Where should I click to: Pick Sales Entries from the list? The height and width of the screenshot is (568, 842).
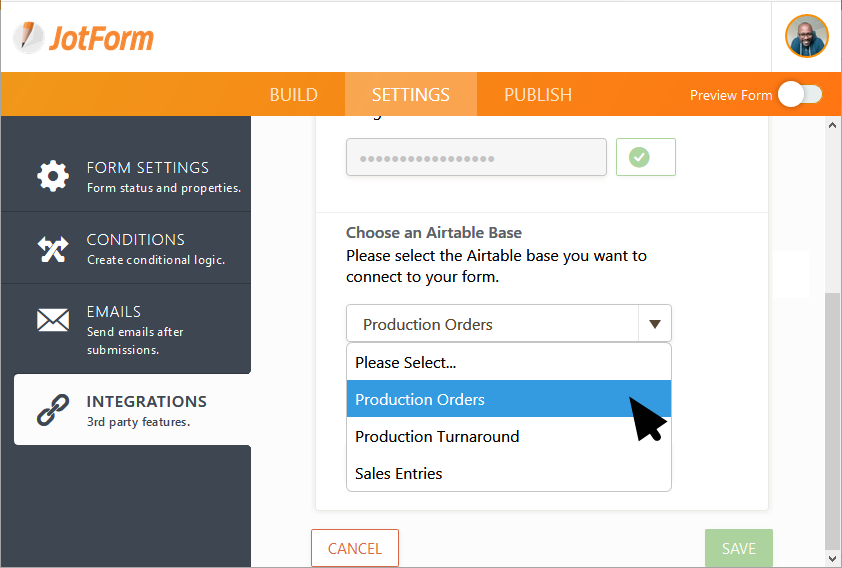point(399,474)
